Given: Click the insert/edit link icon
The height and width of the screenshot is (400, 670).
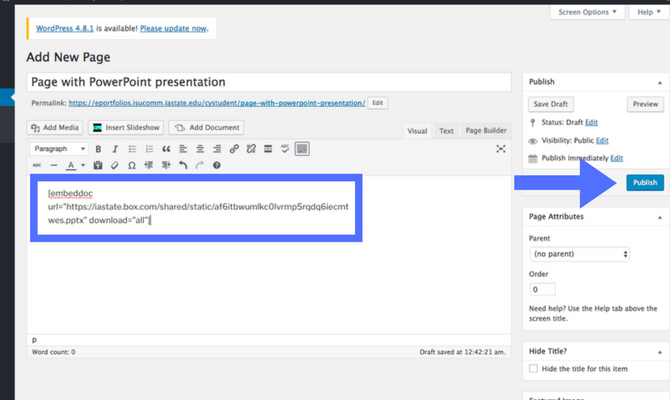Looking at the screenshot, I should click(234, 149).
